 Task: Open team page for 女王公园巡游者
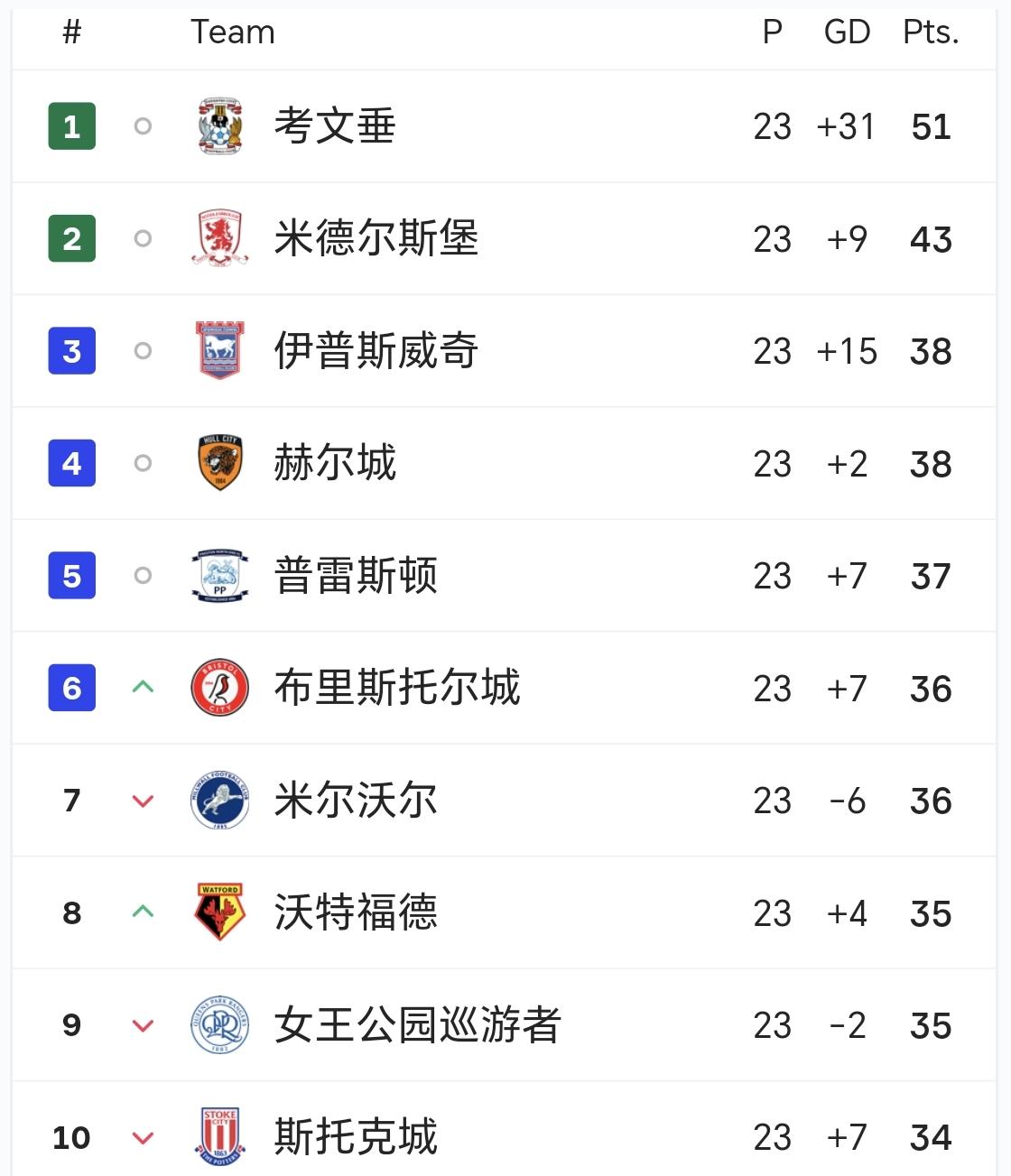417,1025
